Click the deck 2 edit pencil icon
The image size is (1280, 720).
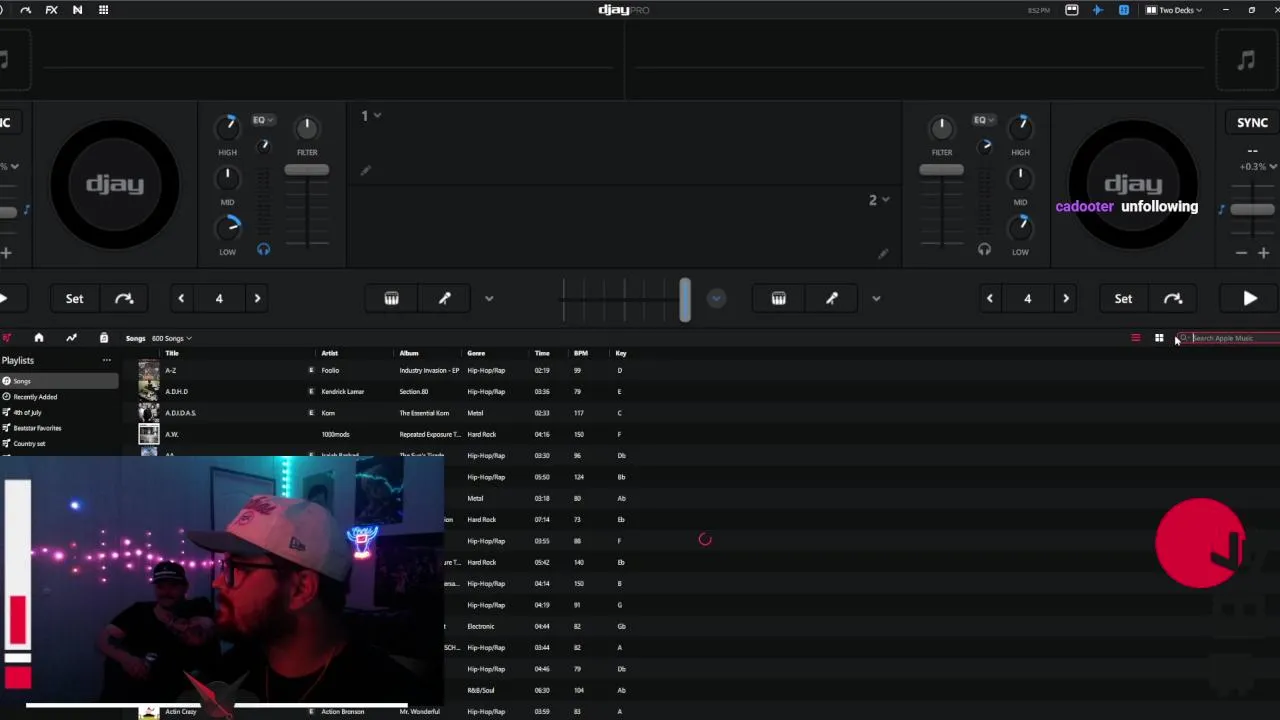[882, 254]
